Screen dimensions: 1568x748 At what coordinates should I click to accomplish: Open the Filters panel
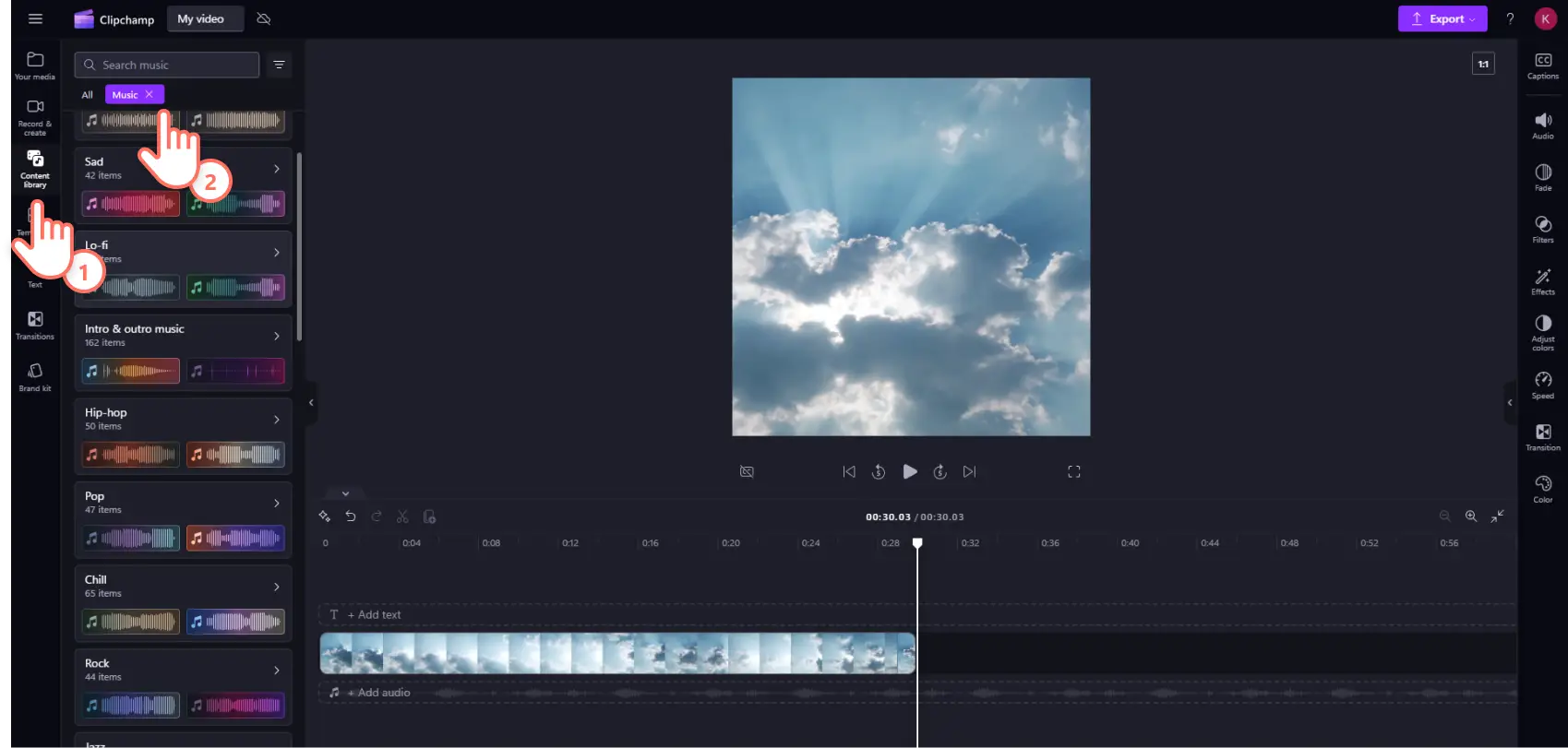1543,229
